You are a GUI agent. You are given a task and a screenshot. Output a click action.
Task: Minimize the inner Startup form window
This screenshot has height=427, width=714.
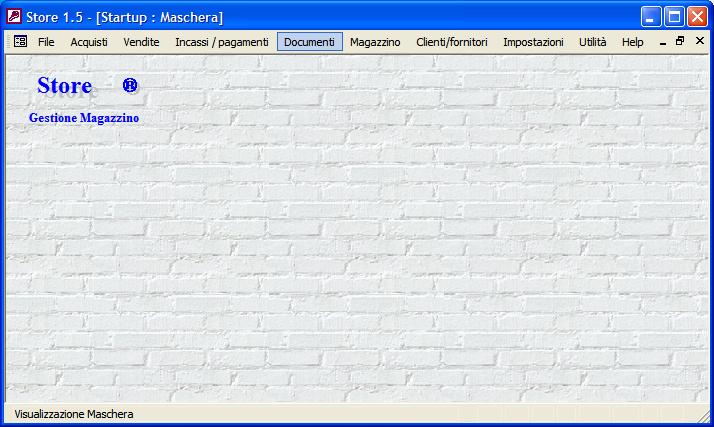[663, 43]
